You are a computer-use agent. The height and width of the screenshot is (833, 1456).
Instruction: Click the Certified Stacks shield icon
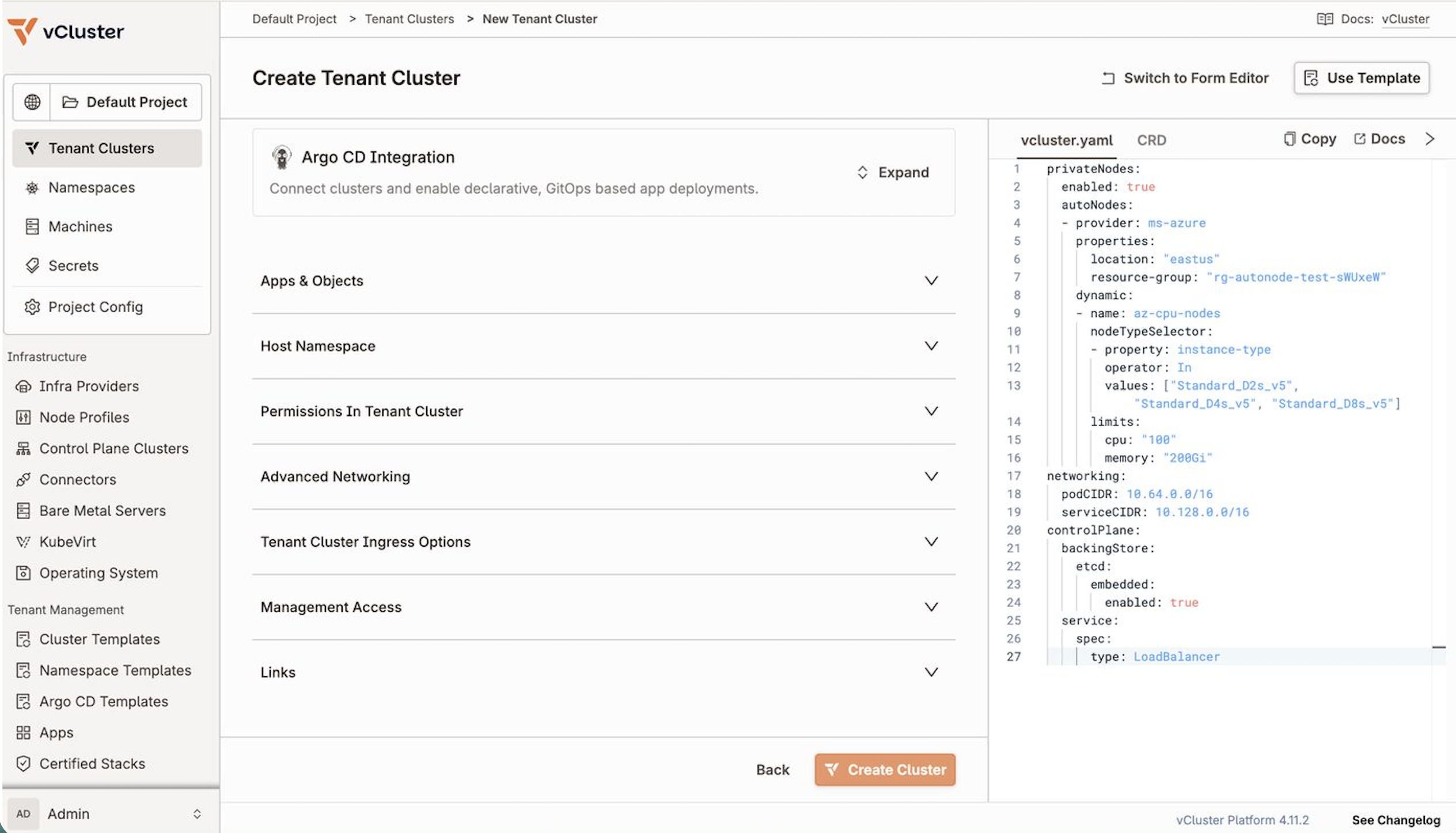[23, 763]
